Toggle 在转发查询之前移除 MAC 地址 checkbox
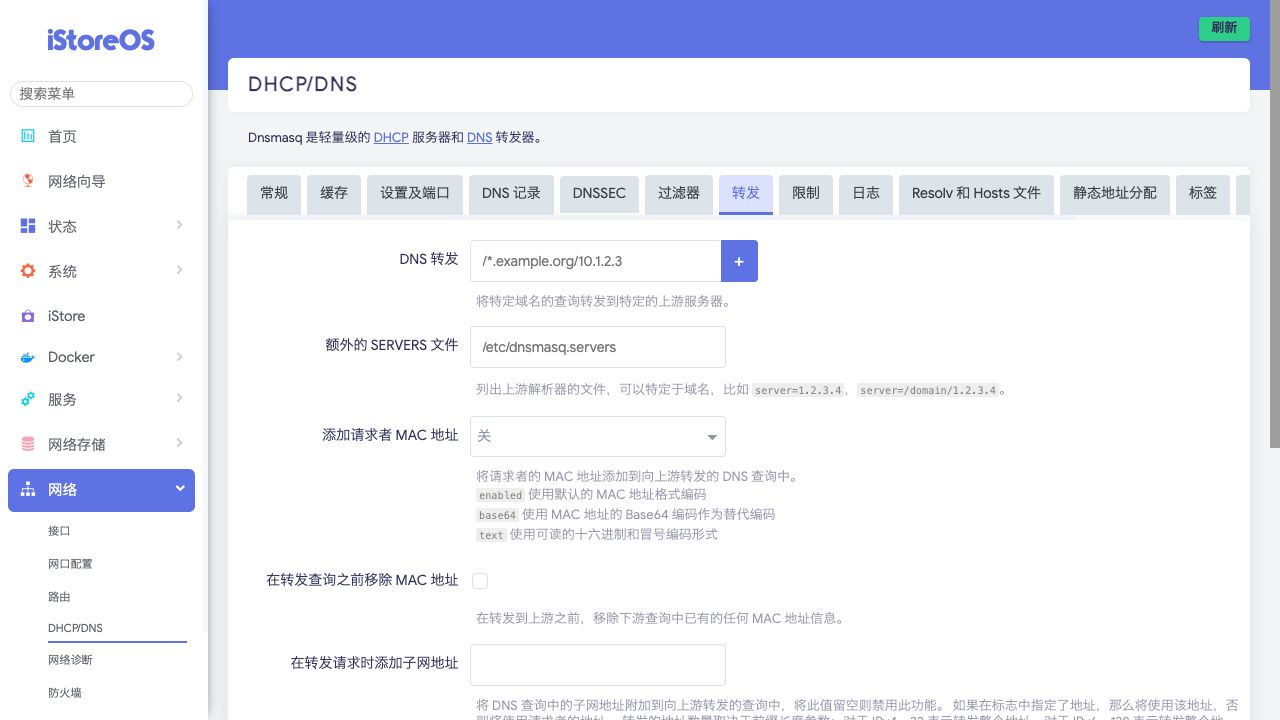Image resolution: width=1280 pixels, height=720 pixels. click(x=480, y=581)
